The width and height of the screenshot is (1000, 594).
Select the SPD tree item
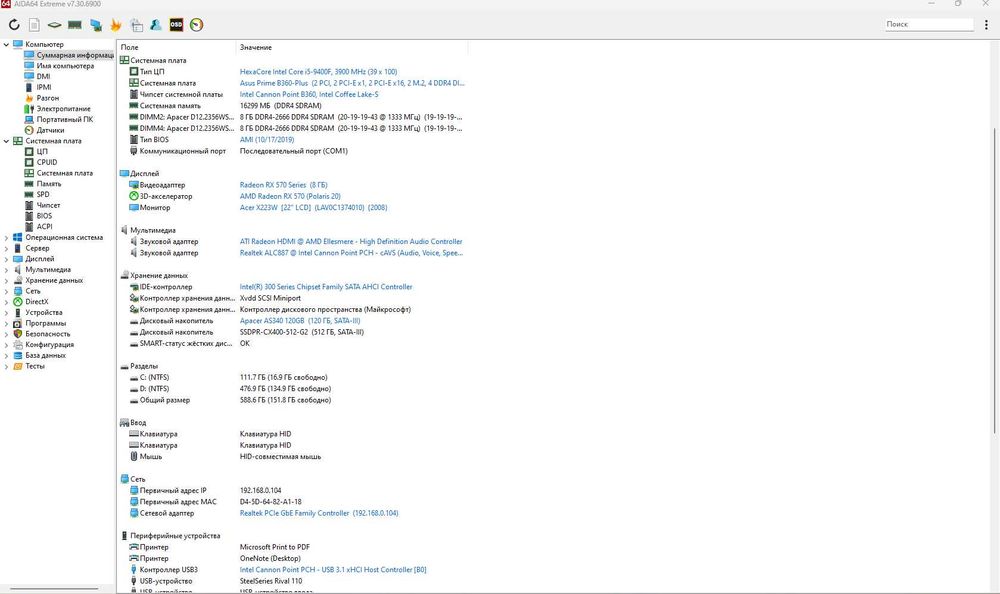tap(37, 195)
